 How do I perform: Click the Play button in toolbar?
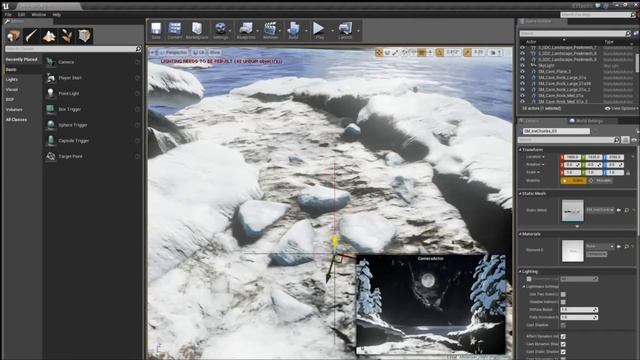(318, 29)
